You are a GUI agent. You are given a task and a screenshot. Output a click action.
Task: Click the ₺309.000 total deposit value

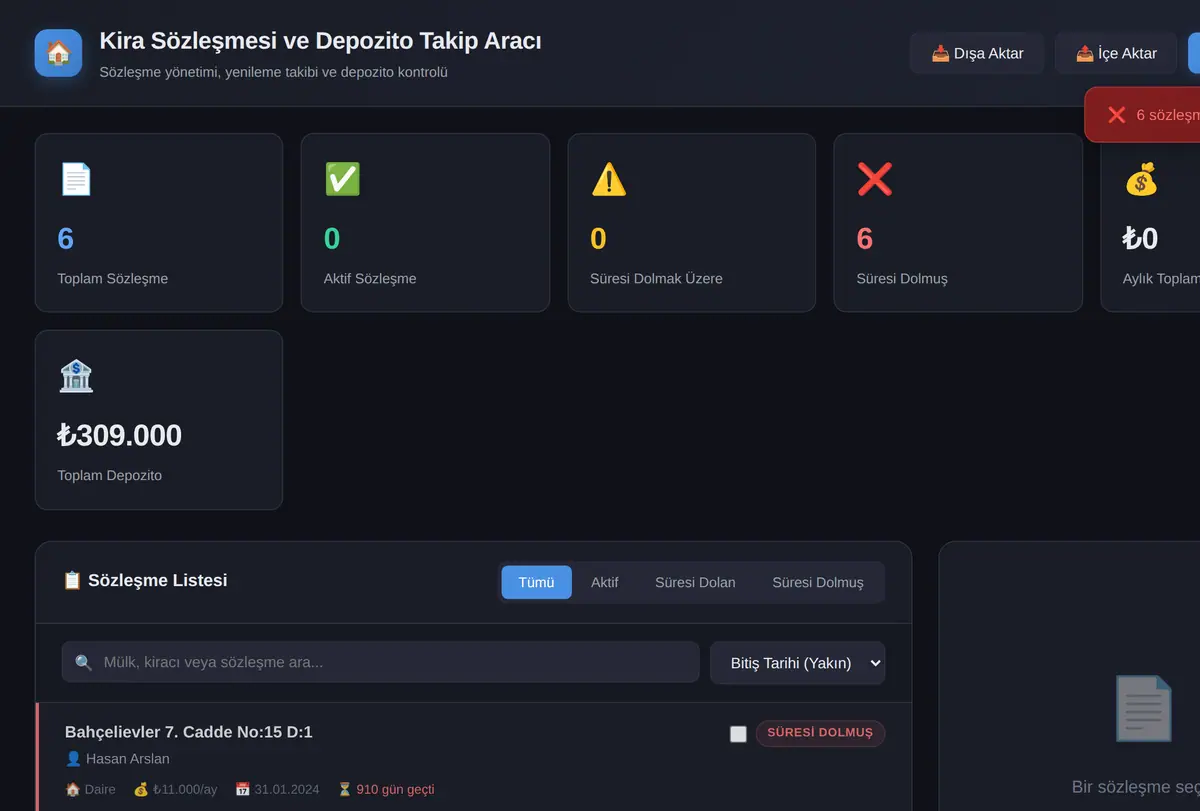120,435
